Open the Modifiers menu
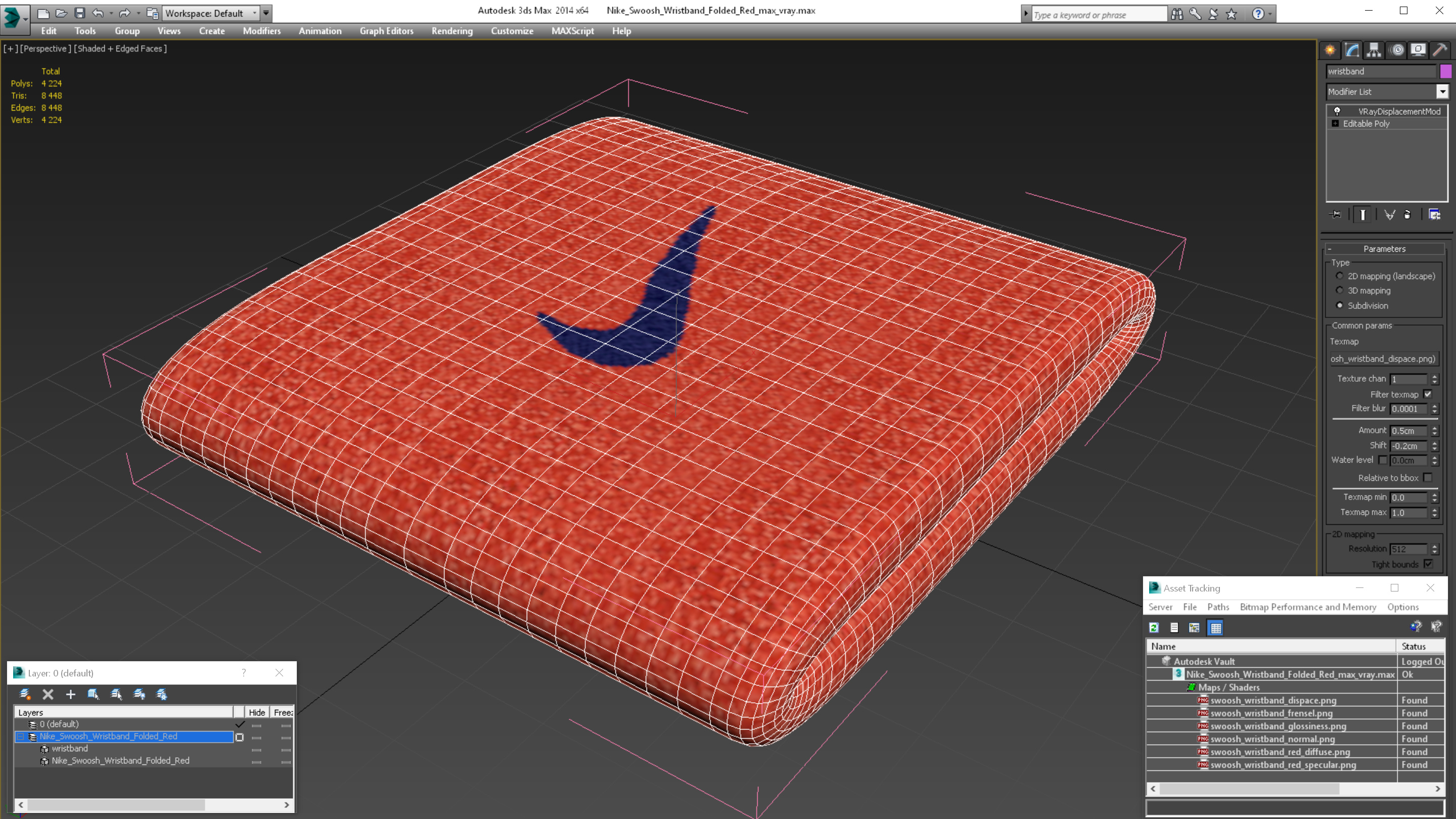Image resolution: width=1456 pixels, height=819 pixels. [262, 31]
